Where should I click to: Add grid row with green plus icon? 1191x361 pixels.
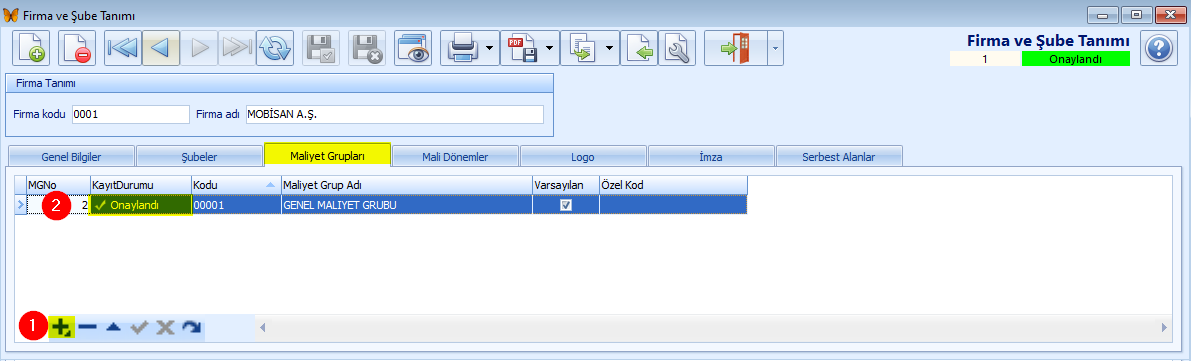pyautogui.click(x=62, y=328)
